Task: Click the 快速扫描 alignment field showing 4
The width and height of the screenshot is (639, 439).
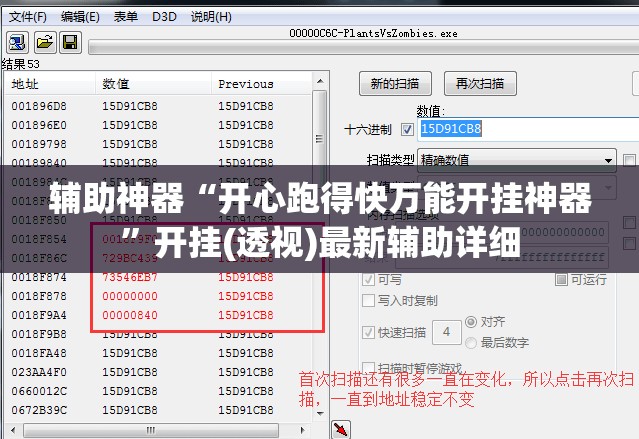Action: tap(446, 332)
